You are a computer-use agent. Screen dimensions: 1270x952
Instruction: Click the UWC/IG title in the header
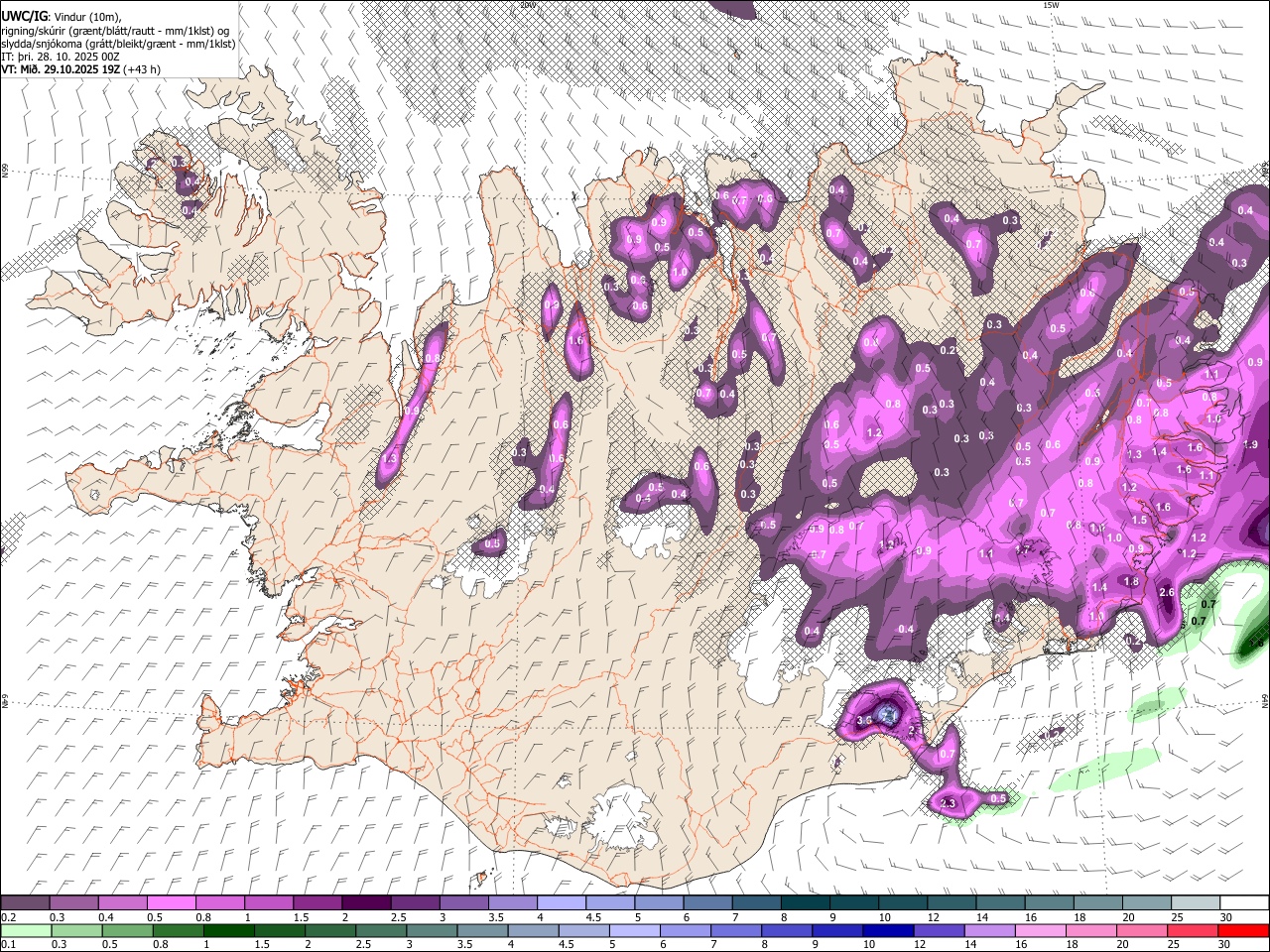click(23, 16)
